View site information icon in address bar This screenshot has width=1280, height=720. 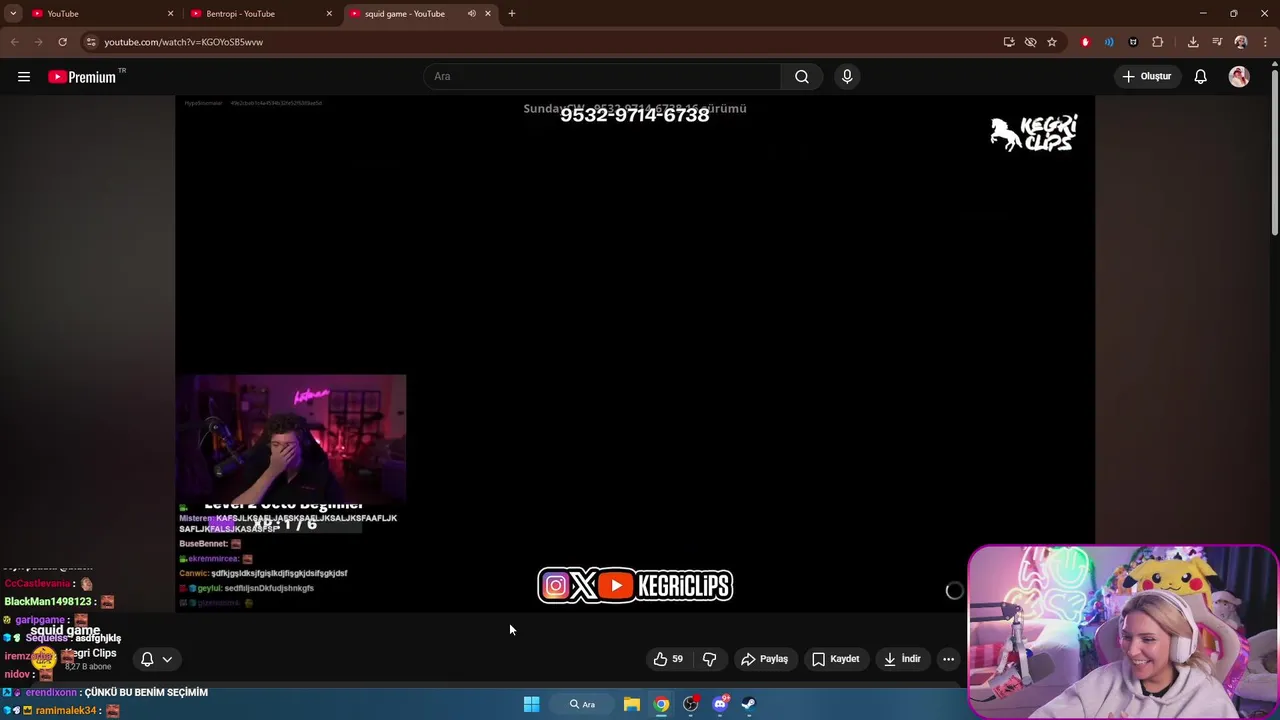point(91,42)
